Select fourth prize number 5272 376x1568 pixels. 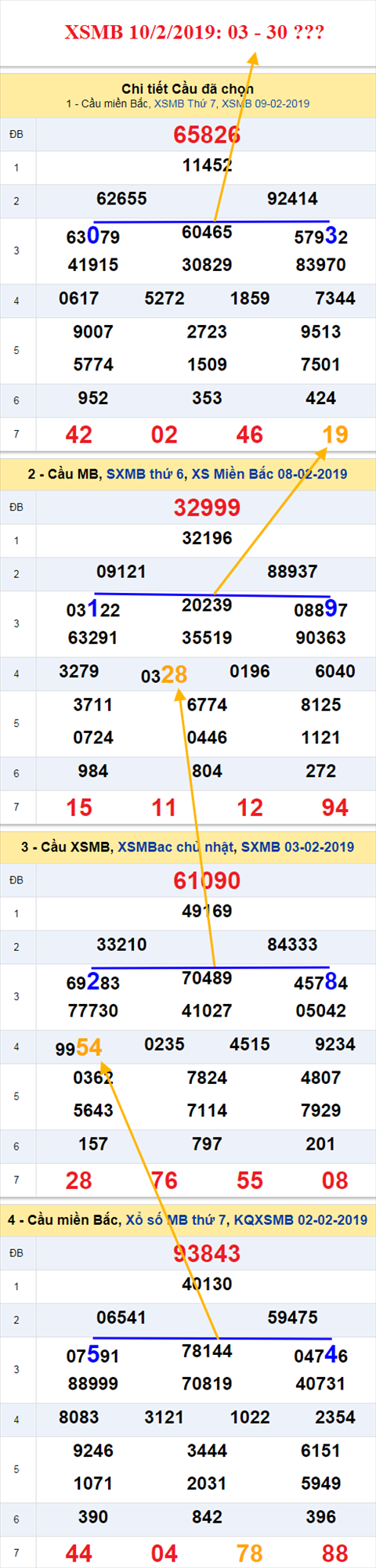click(x=164, y=298)
